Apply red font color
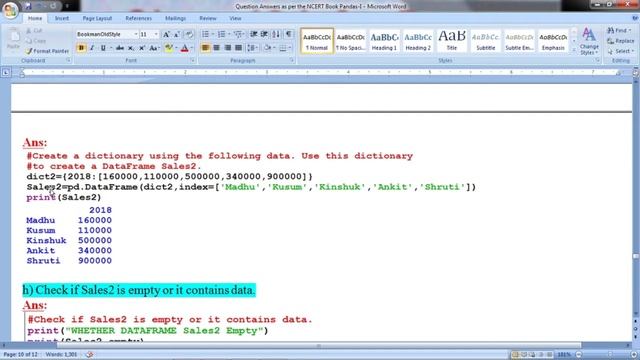Image resolution: width=640 pixels, height=360 pixels. tap(184, 48)
